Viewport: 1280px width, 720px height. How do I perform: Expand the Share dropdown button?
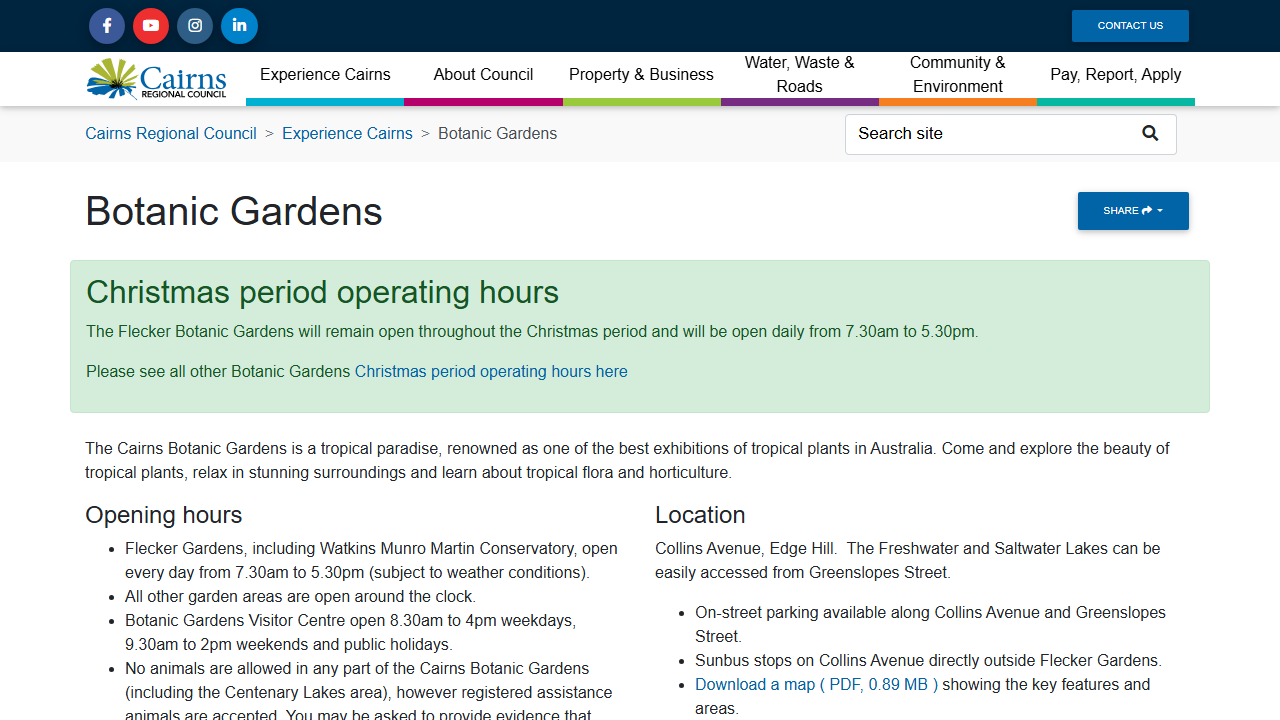1132,211
